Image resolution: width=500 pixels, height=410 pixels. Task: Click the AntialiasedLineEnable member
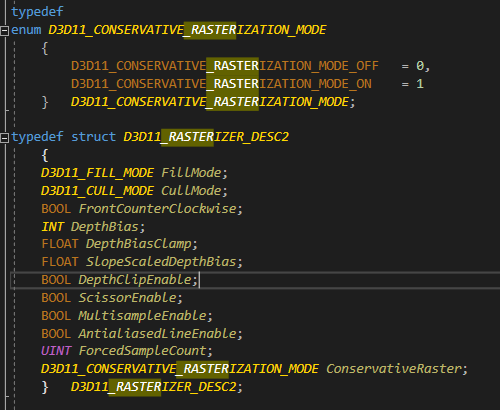158,334
